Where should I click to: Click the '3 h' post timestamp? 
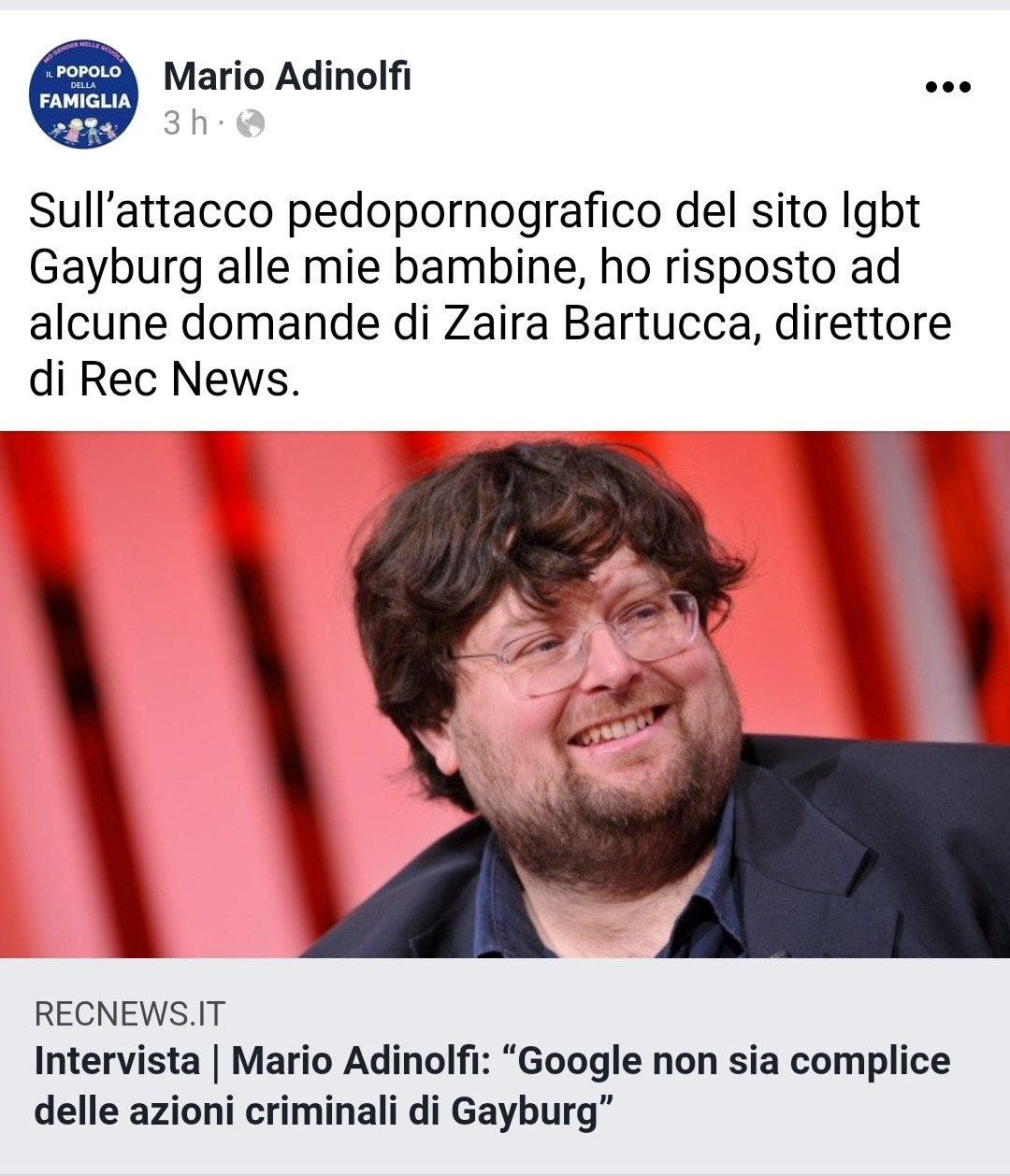tap(185, 123)
